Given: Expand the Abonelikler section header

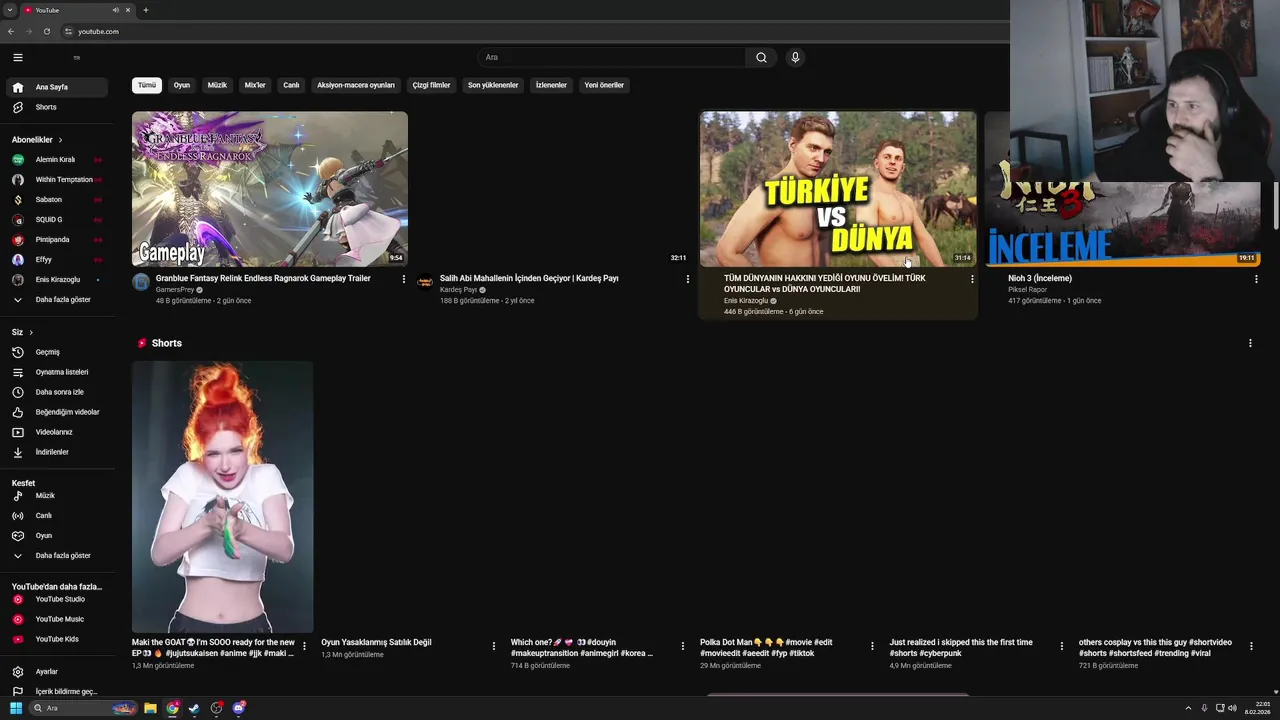Looking at the screenshot, I should coord(38,140).
